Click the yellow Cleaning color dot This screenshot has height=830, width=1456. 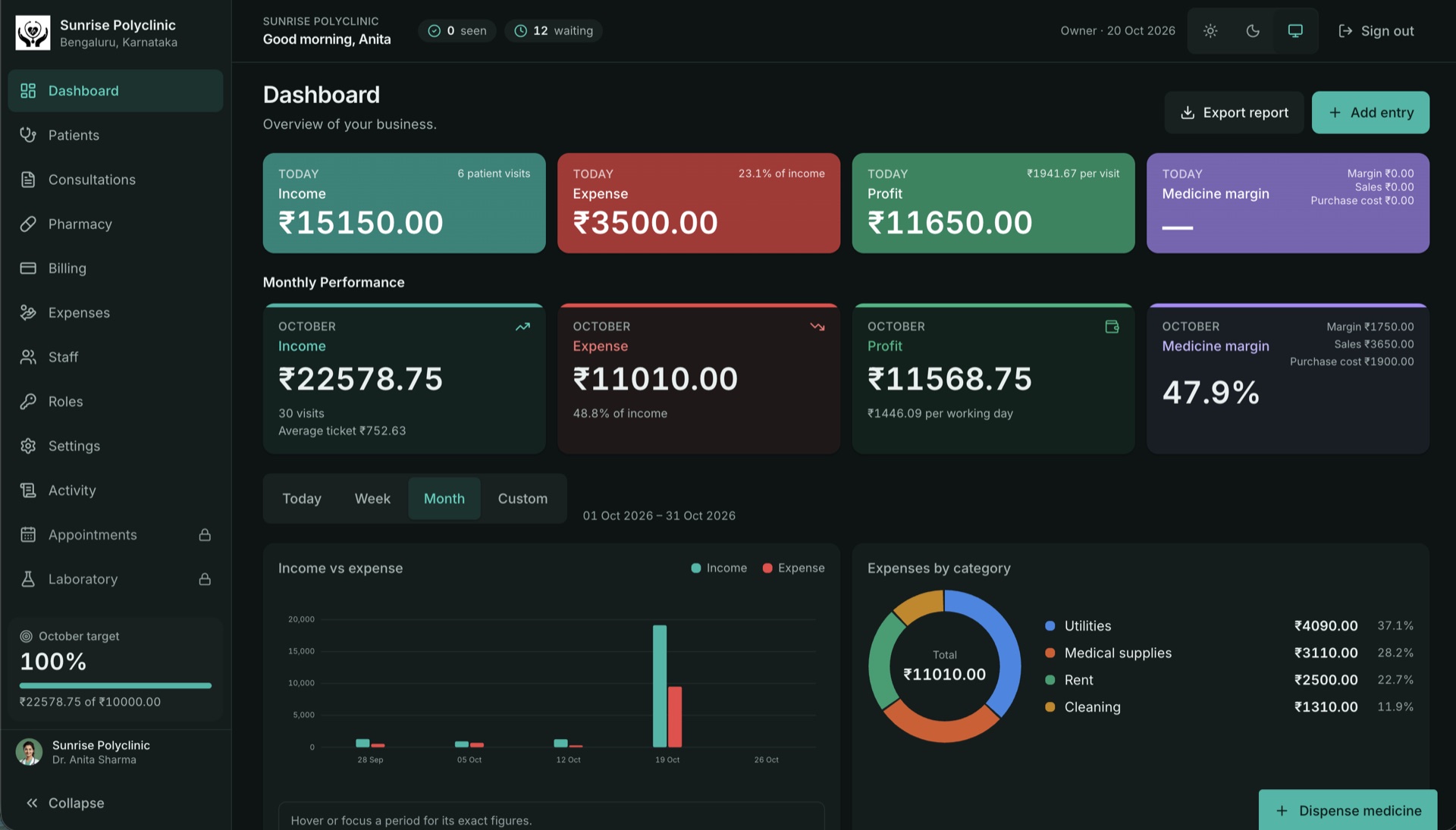click(x=1050, y=707)
